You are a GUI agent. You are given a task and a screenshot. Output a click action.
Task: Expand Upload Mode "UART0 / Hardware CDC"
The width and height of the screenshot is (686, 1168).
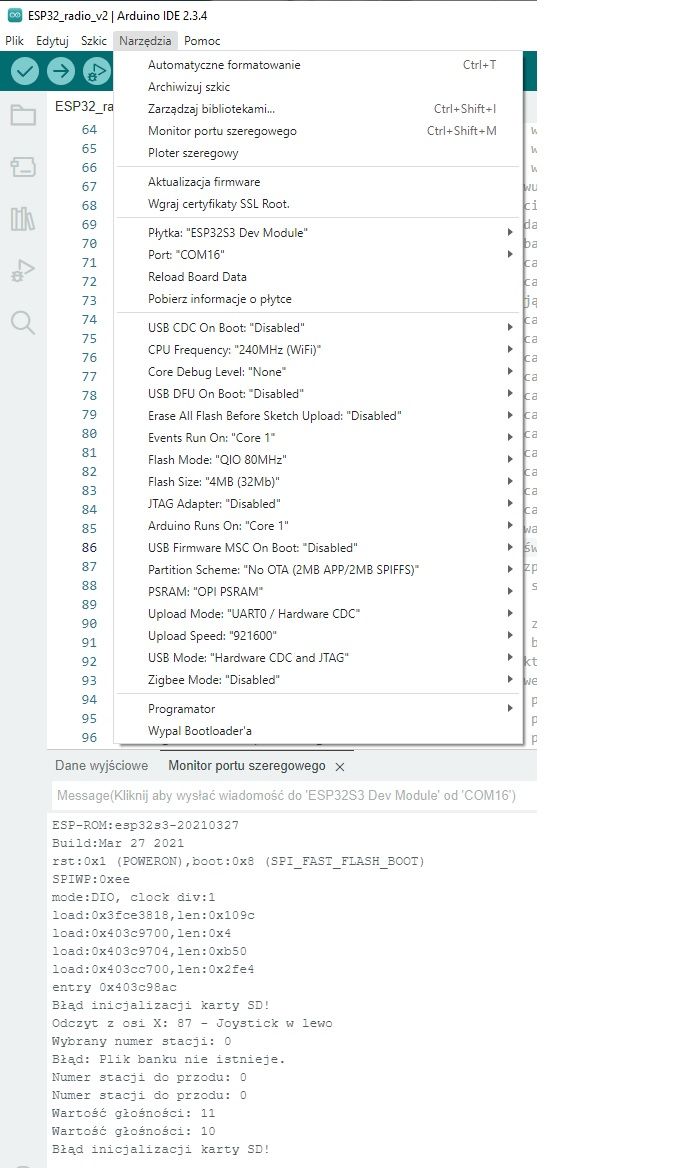[318, 614]
